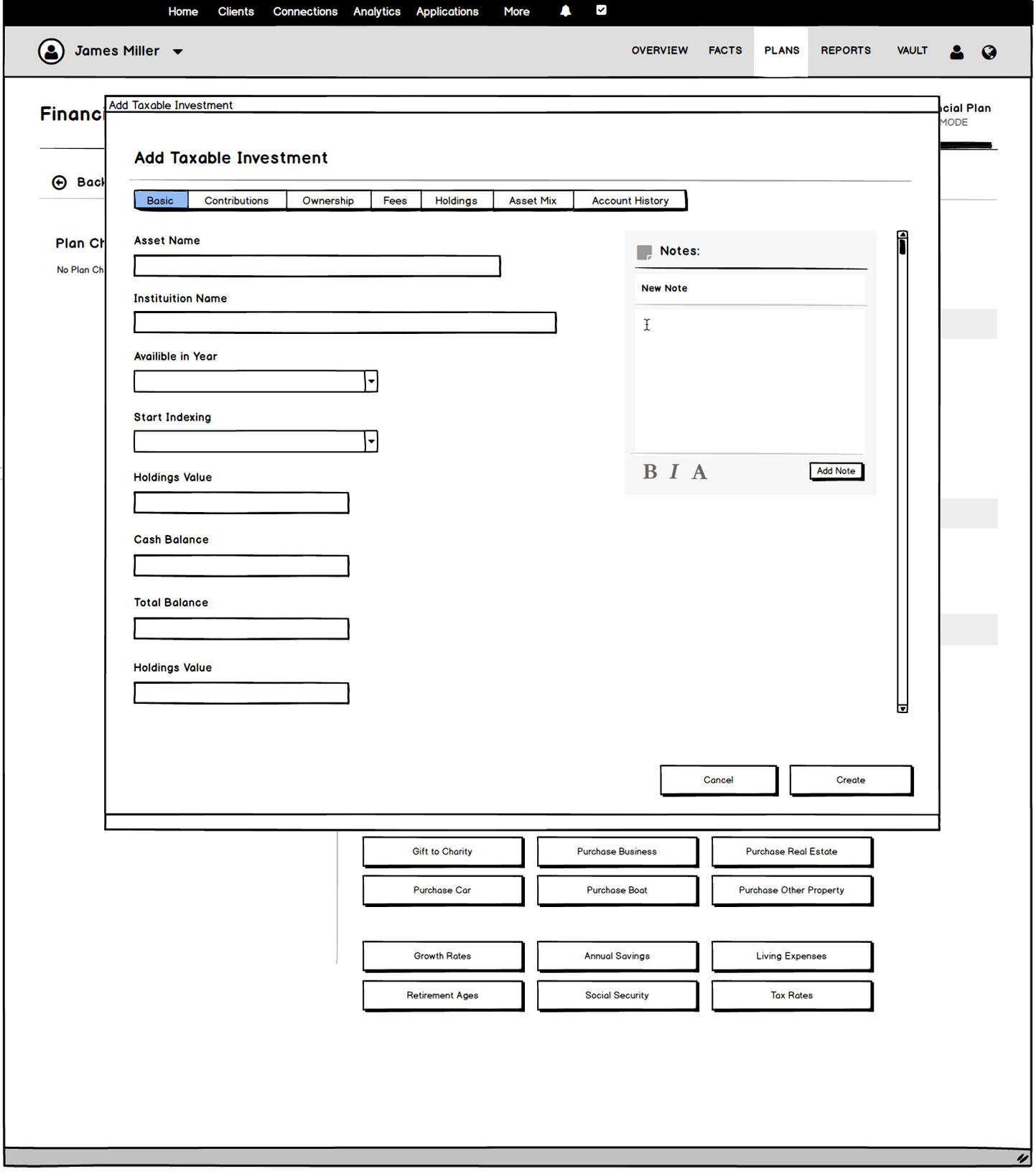Click the Back arrow circle icon
This screenshot has height=1172, width=1036.
60,182
